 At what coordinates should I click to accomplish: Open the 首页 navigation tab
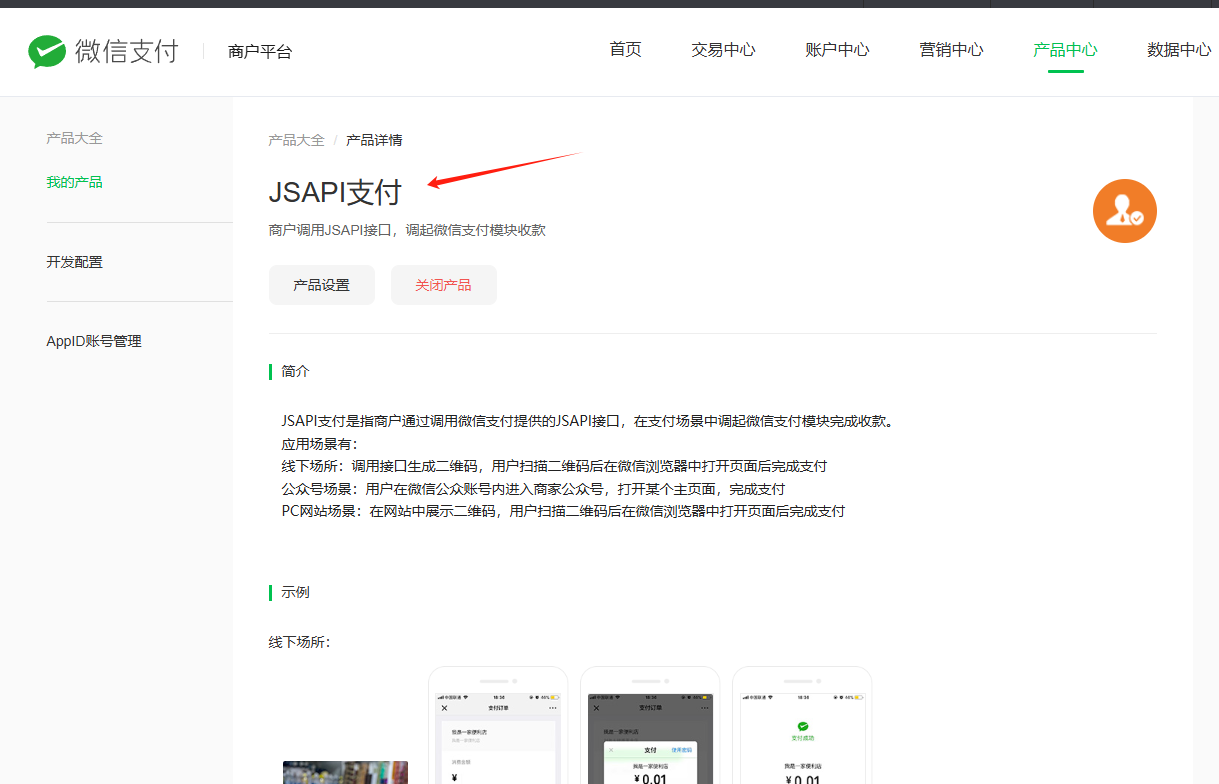pyautogui.click(x=626, y=50)
